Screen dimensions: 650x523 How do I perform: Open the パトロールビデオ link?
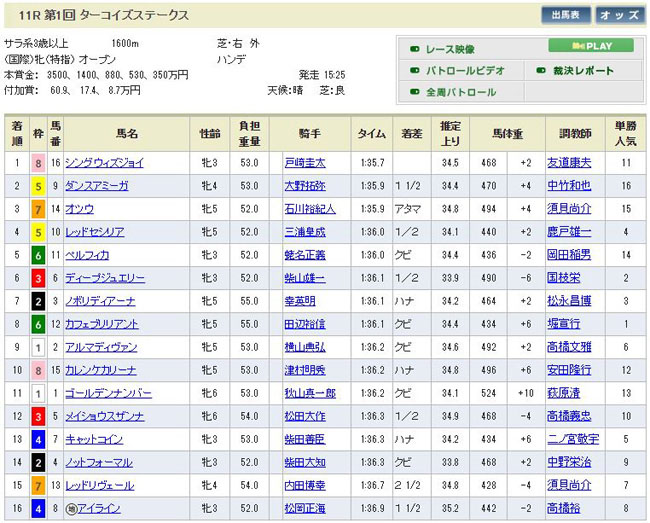465,71
